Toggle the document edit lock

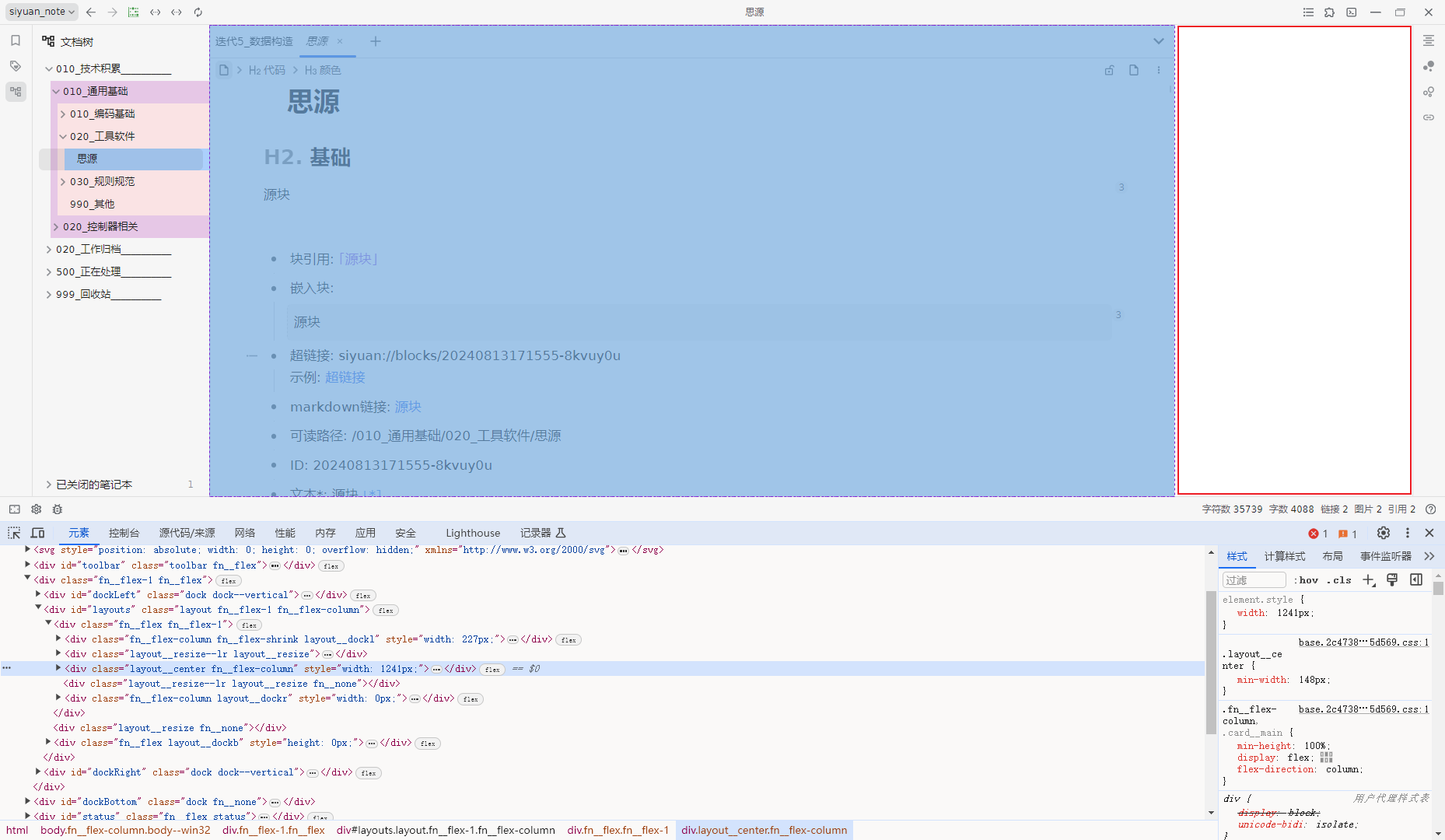coord(1110,70)
